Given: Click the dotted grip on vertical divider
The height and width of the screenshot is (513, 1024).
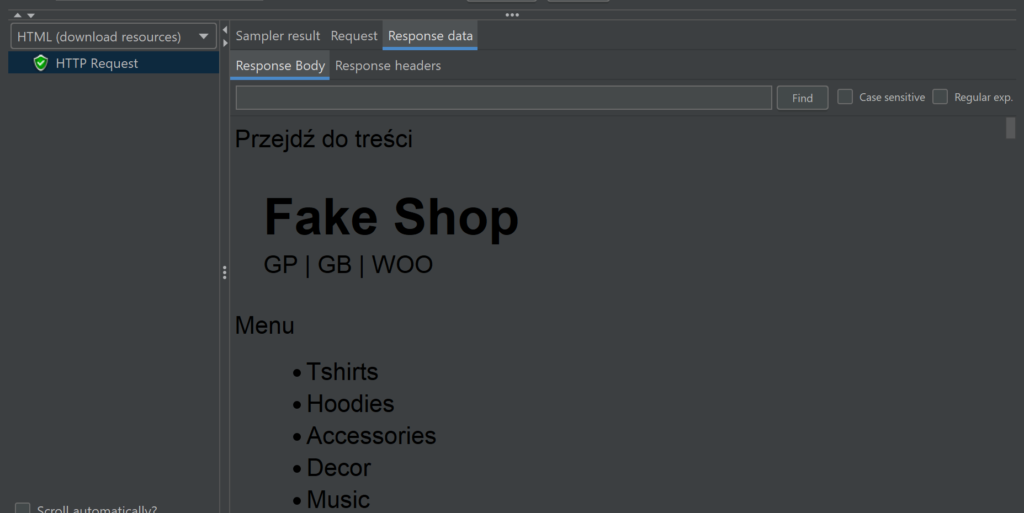Looking at the screenshot, I should (225, 273).
